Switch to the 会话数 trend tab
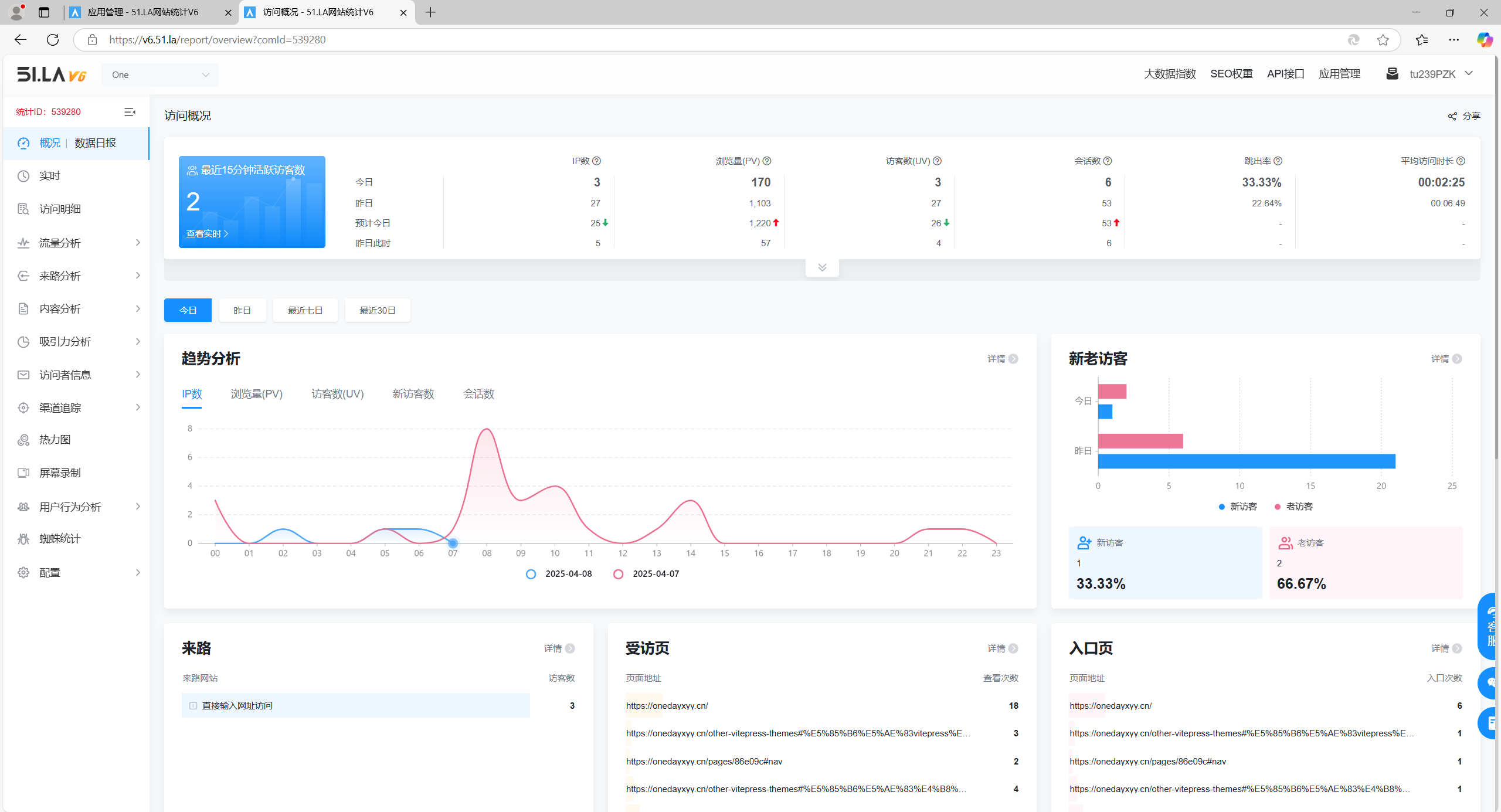 click(x=478, y=394)
